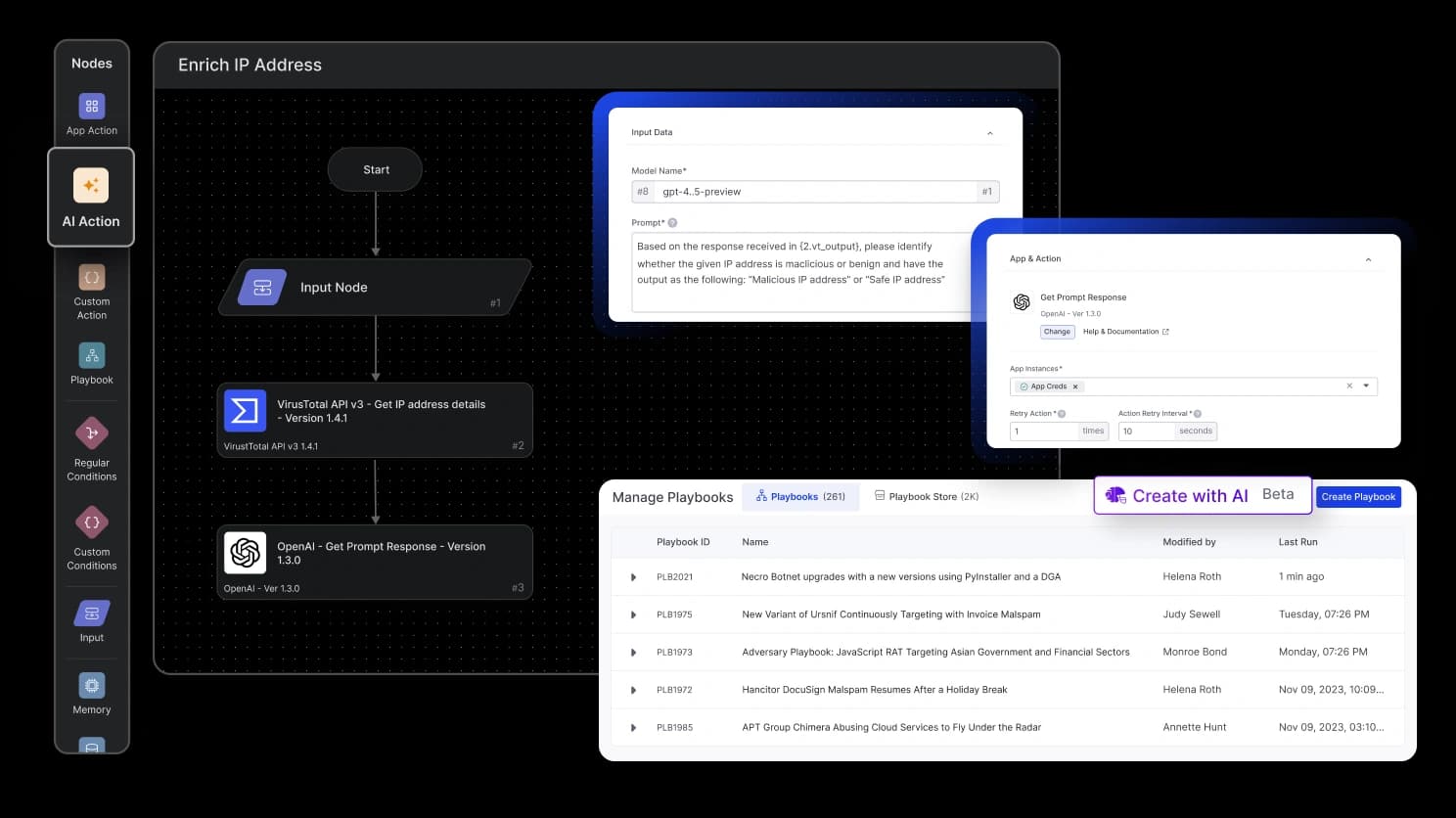The image size is (1456, 818).
Task: Expand playbook row PLB1972
Action: click(633, 690)
